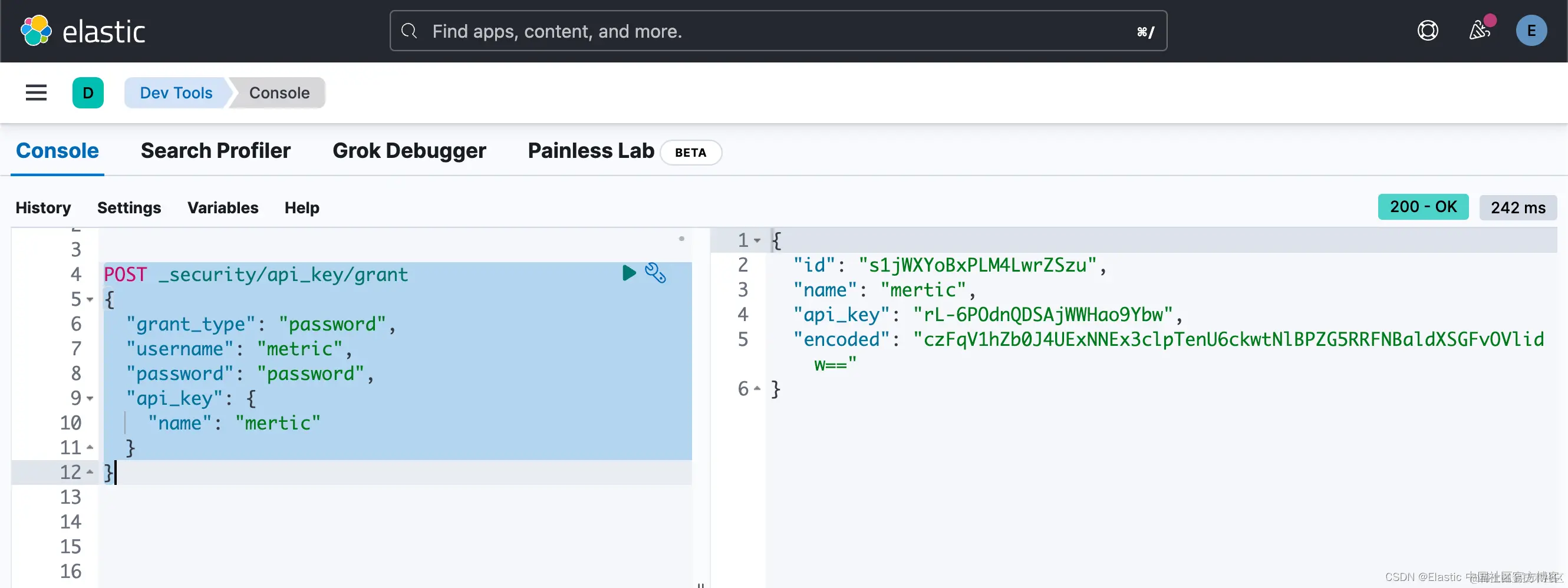Click the 242 ms response time badge

(x=1517, y=207)
